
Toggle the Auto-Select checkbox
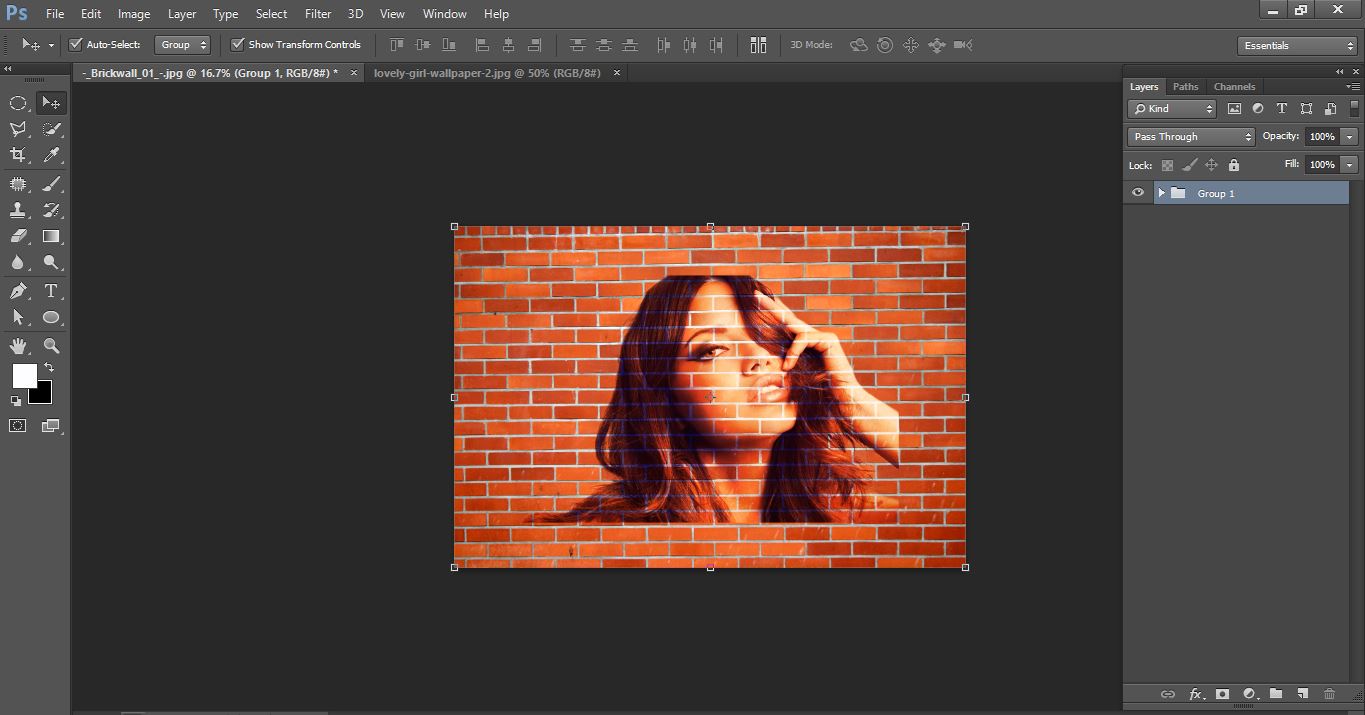75,44
